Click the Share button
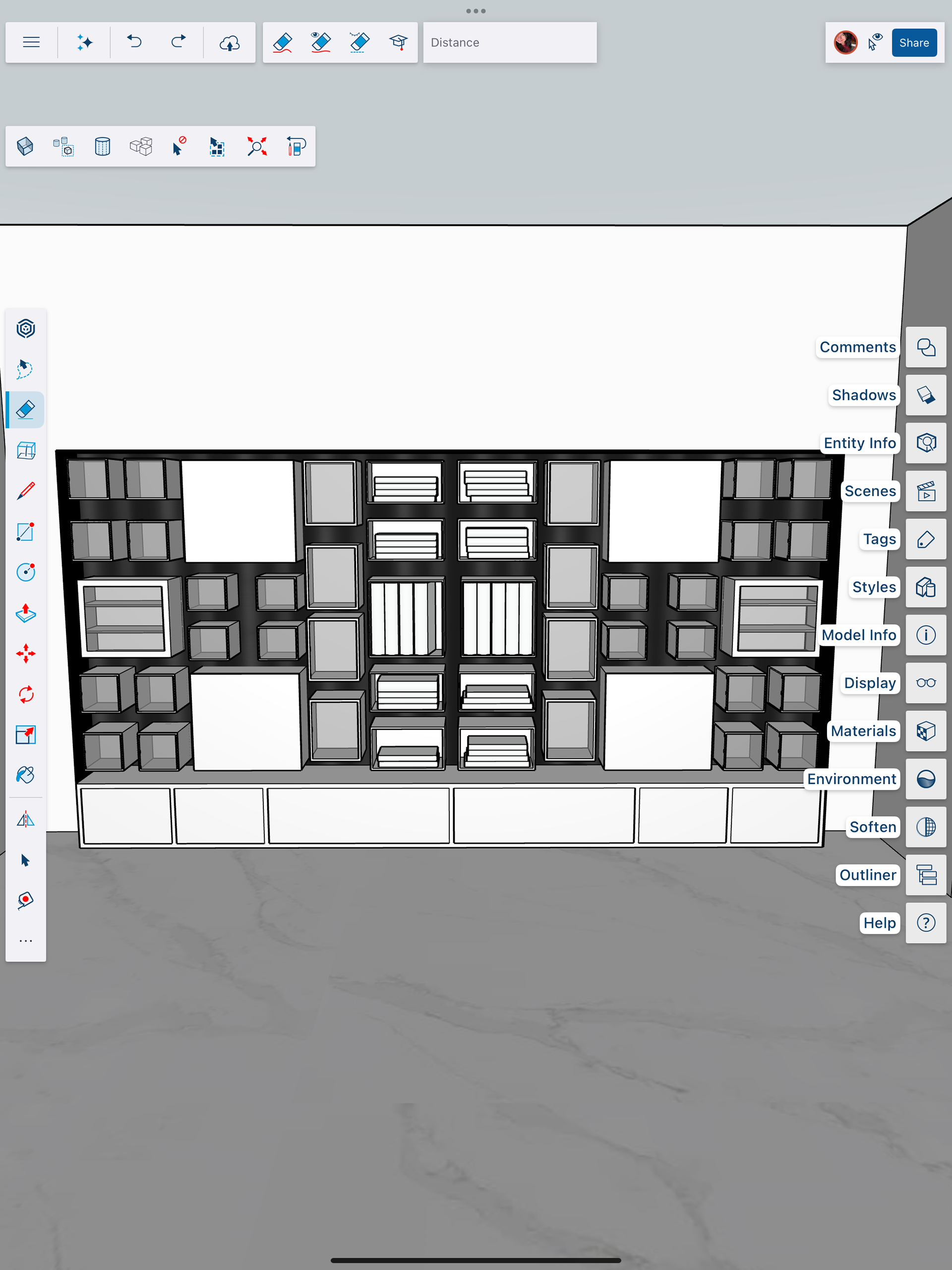Screen dimensions: 952x1270 click(x=913, y=43)
